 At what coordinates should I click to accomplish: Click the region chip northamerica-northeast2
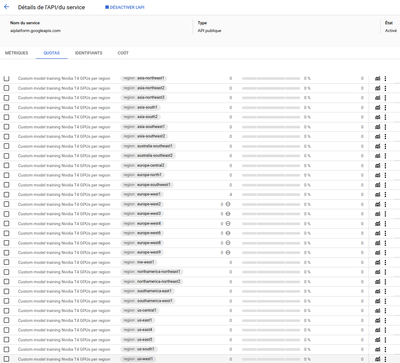pos(152,281)
